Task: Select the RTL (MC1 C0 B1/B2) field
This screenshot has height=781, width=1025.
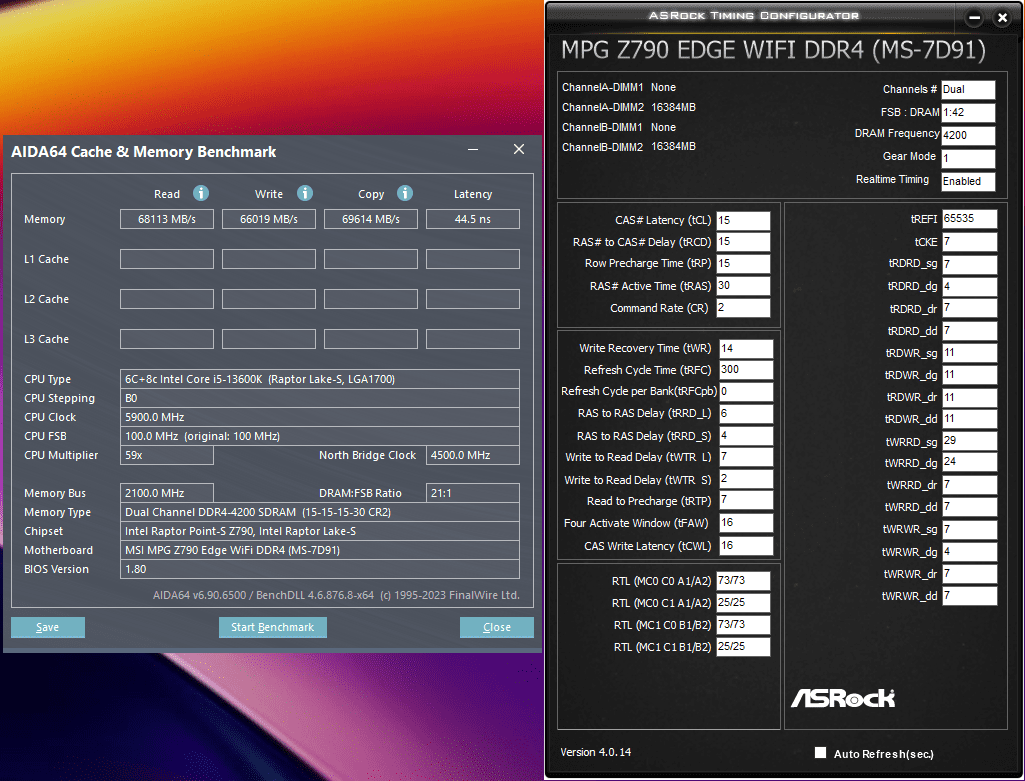Action: (743, 625)
